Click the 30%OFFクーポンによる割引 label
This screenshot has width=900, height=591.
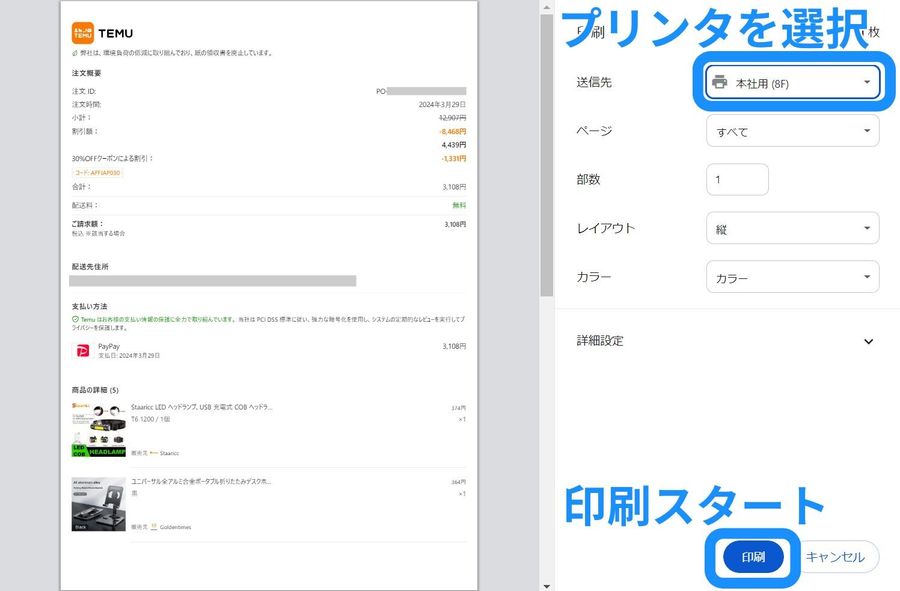112,158
